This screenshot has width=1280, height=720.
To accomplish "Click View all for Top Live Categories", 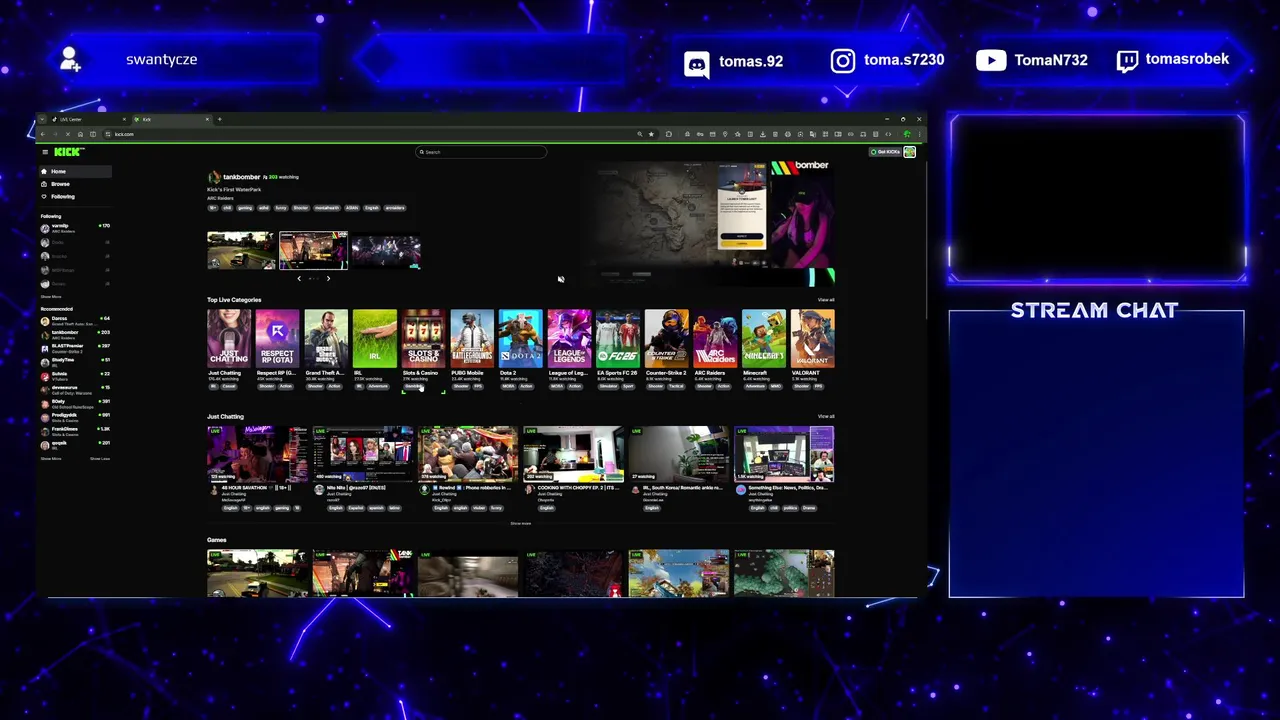I will coord(825,300).
